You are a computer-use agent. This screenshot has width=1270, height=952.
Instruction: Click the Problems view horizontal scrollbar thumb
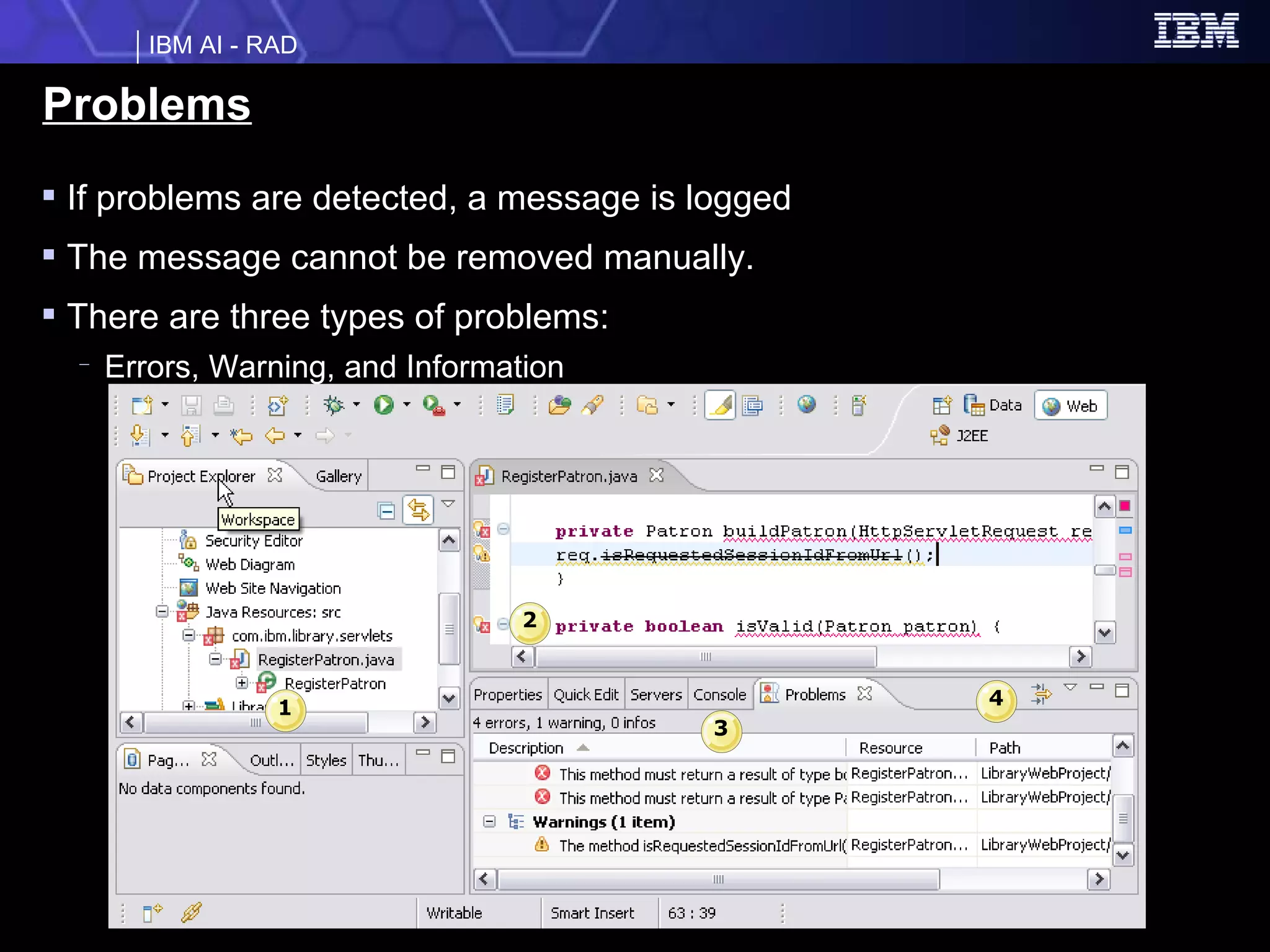(718, 879)
